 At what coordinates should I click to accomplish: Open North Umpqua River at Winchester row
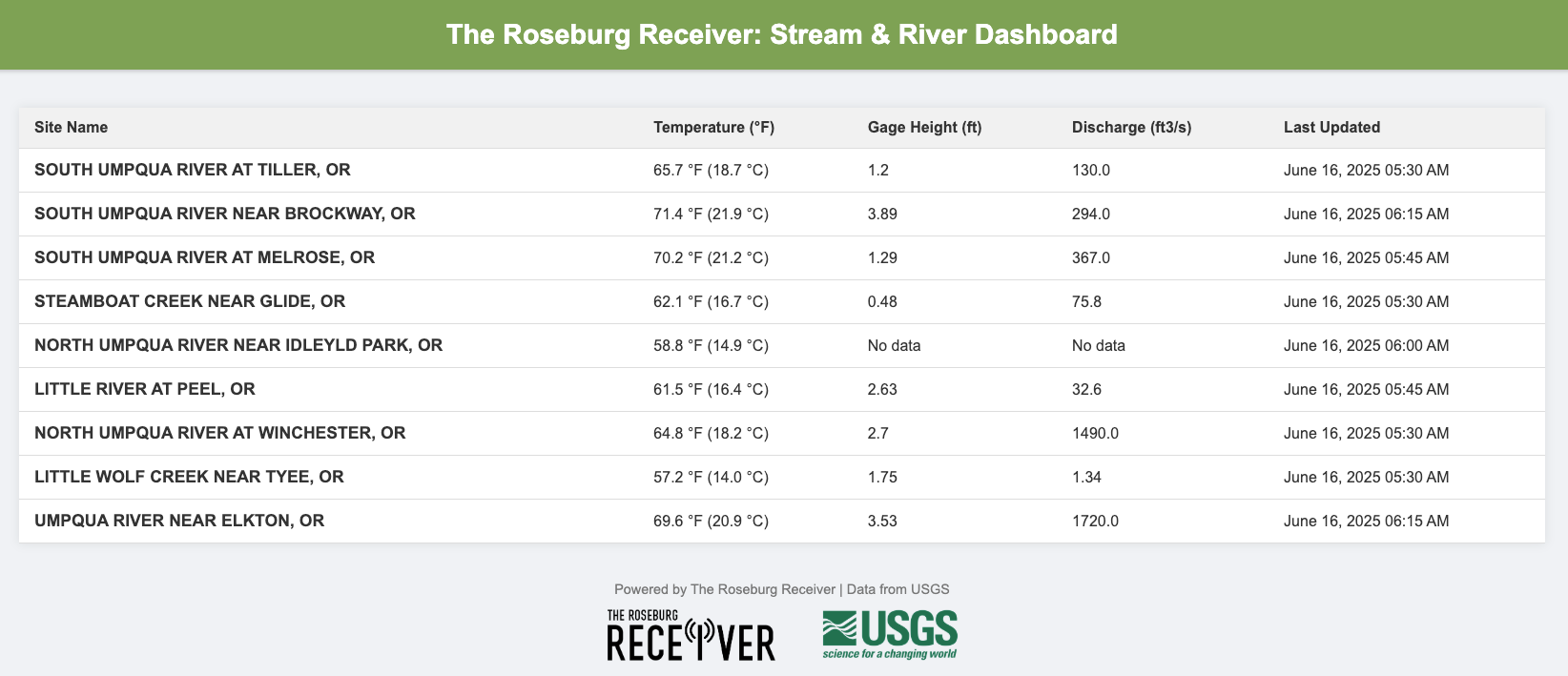(x=220, y=433)
